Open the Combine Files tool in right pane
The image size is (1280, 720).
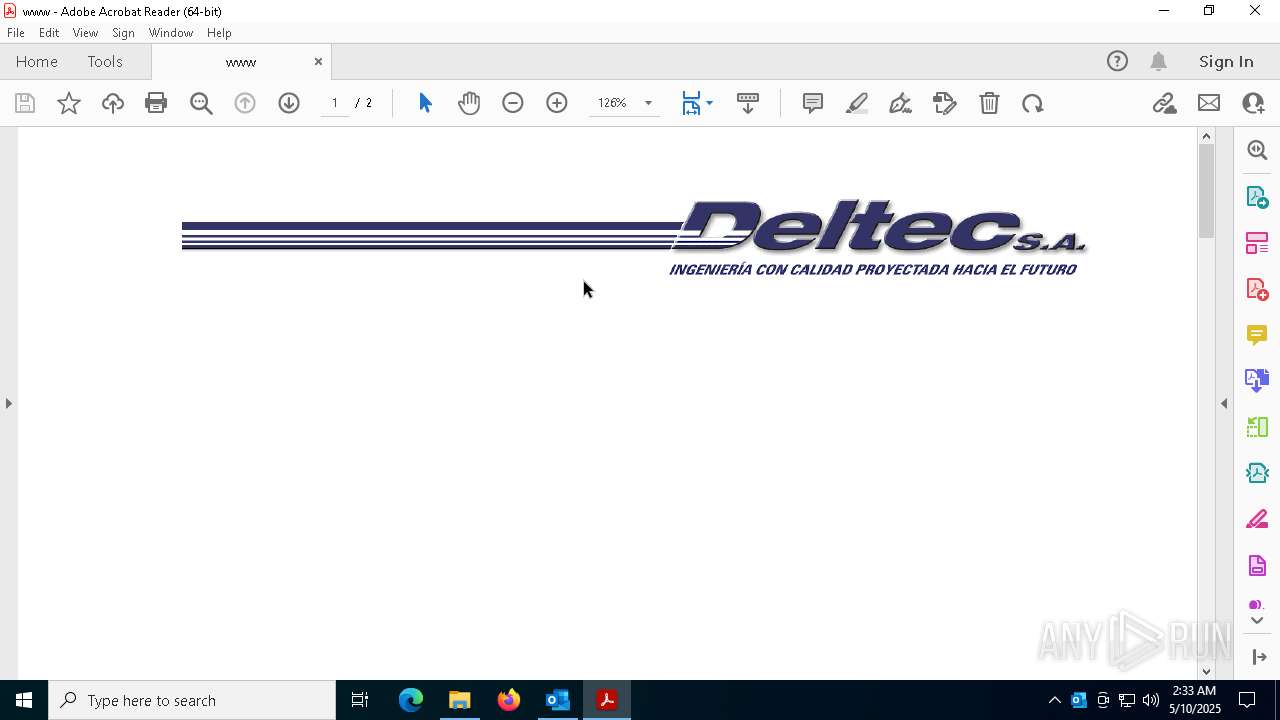[1257, 381]
